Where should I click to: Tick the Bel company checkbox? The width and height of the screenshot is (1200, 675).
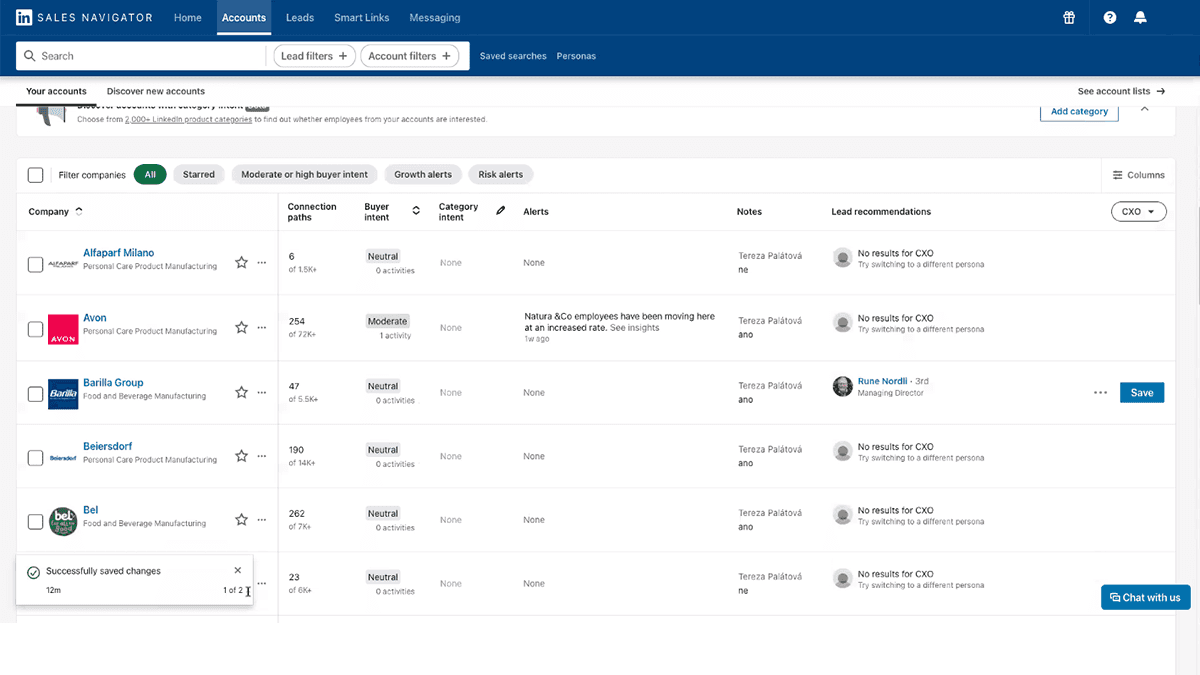click(x=35, y=521)
